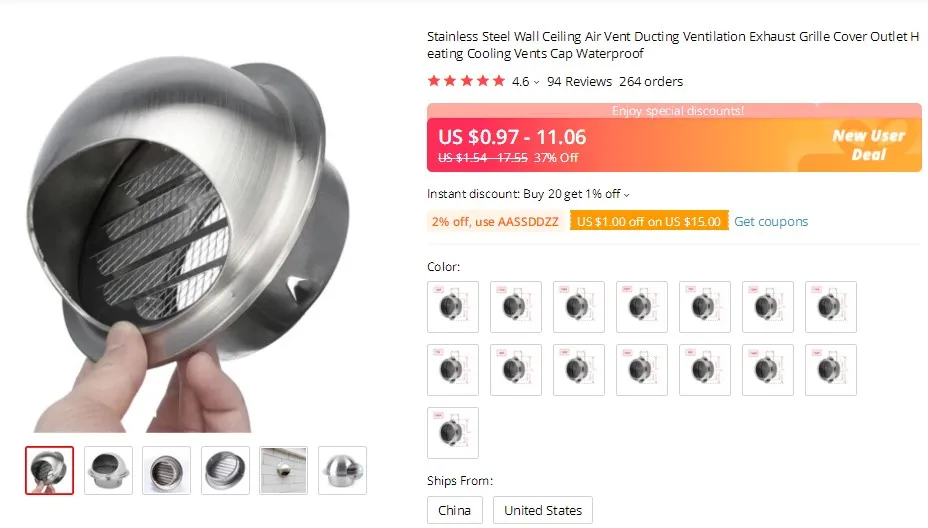Open the angled grille thumbnail image
Viewport: 928px width, 528px height.
[x=225, y=471]
